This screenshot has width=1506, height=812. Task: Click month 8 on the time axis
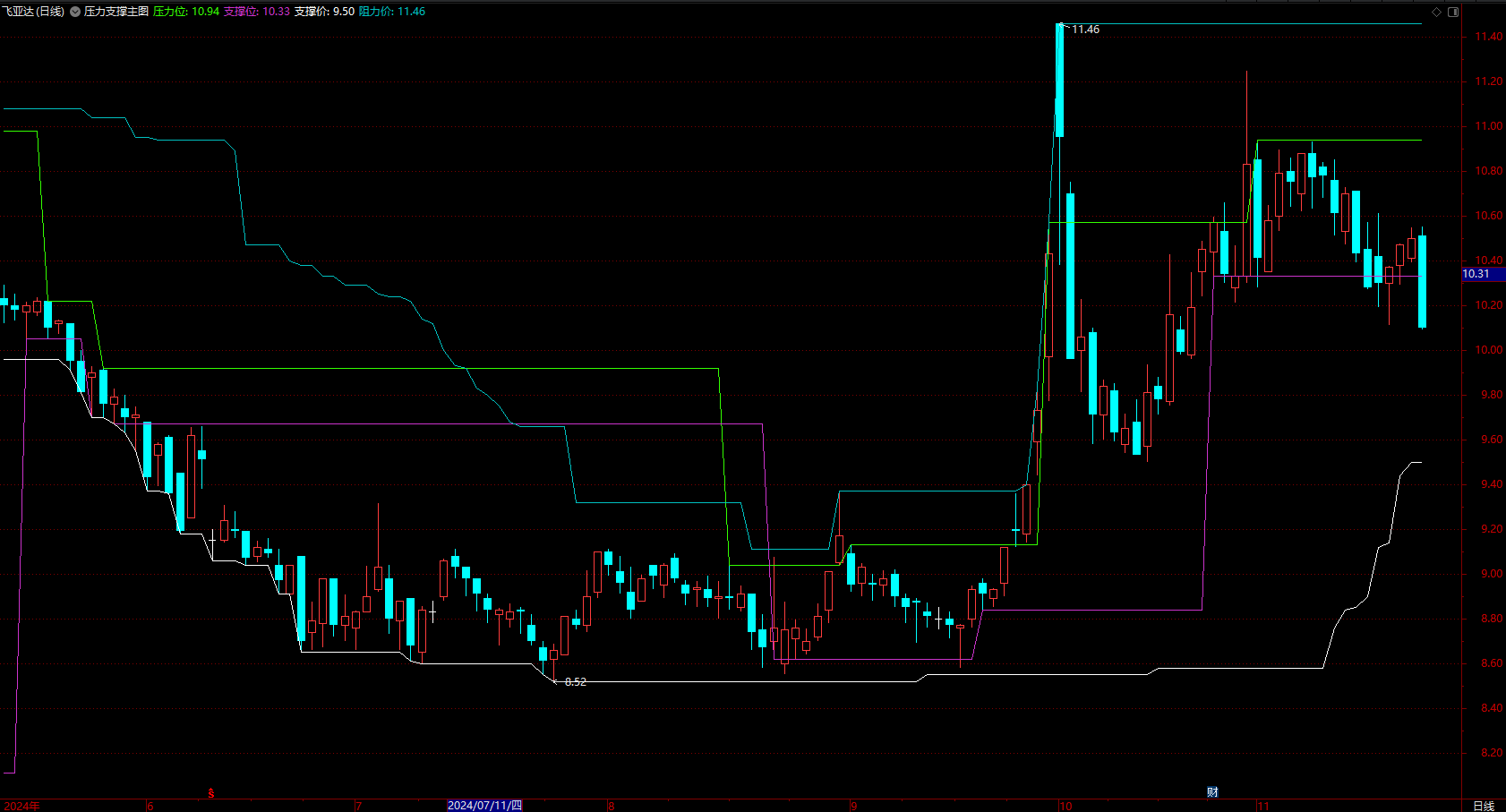click(x=612, y=806)
